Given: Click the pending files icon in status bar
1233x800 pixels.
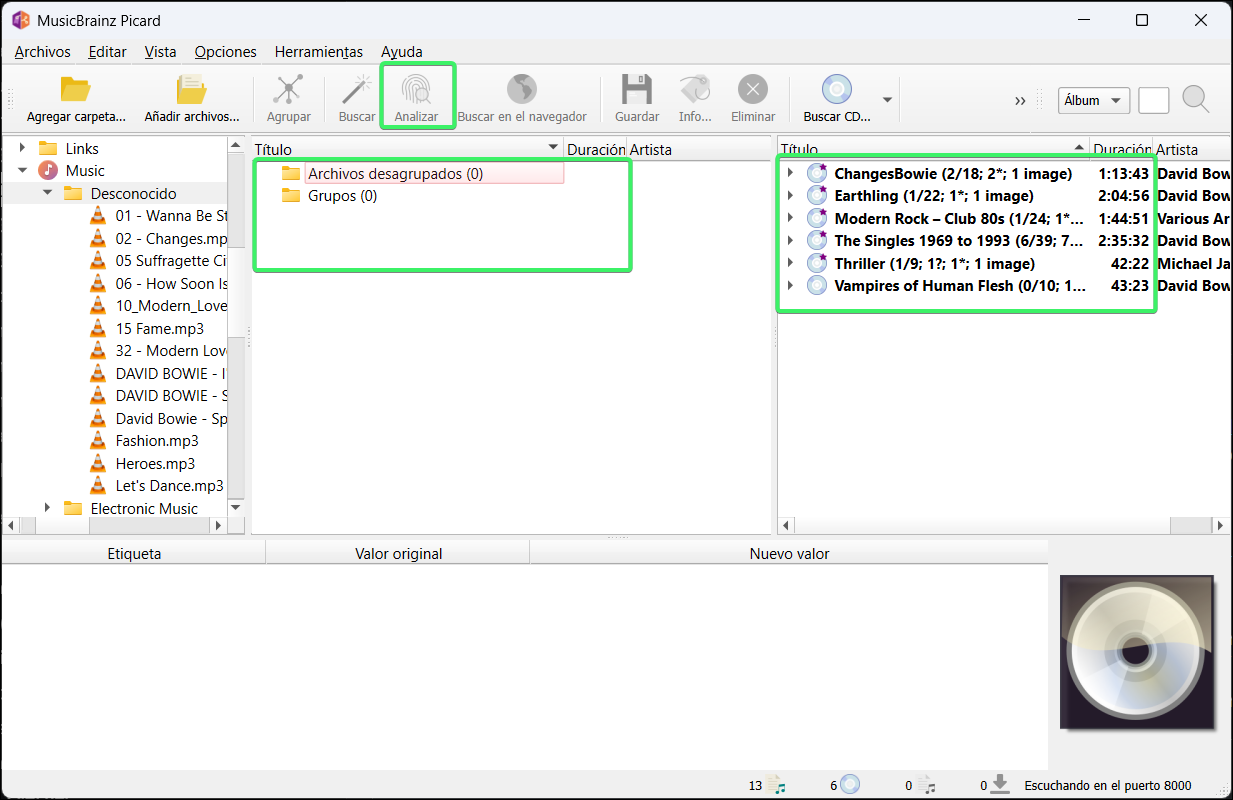Looking at the screenshot, I should (x=926, y=785).
